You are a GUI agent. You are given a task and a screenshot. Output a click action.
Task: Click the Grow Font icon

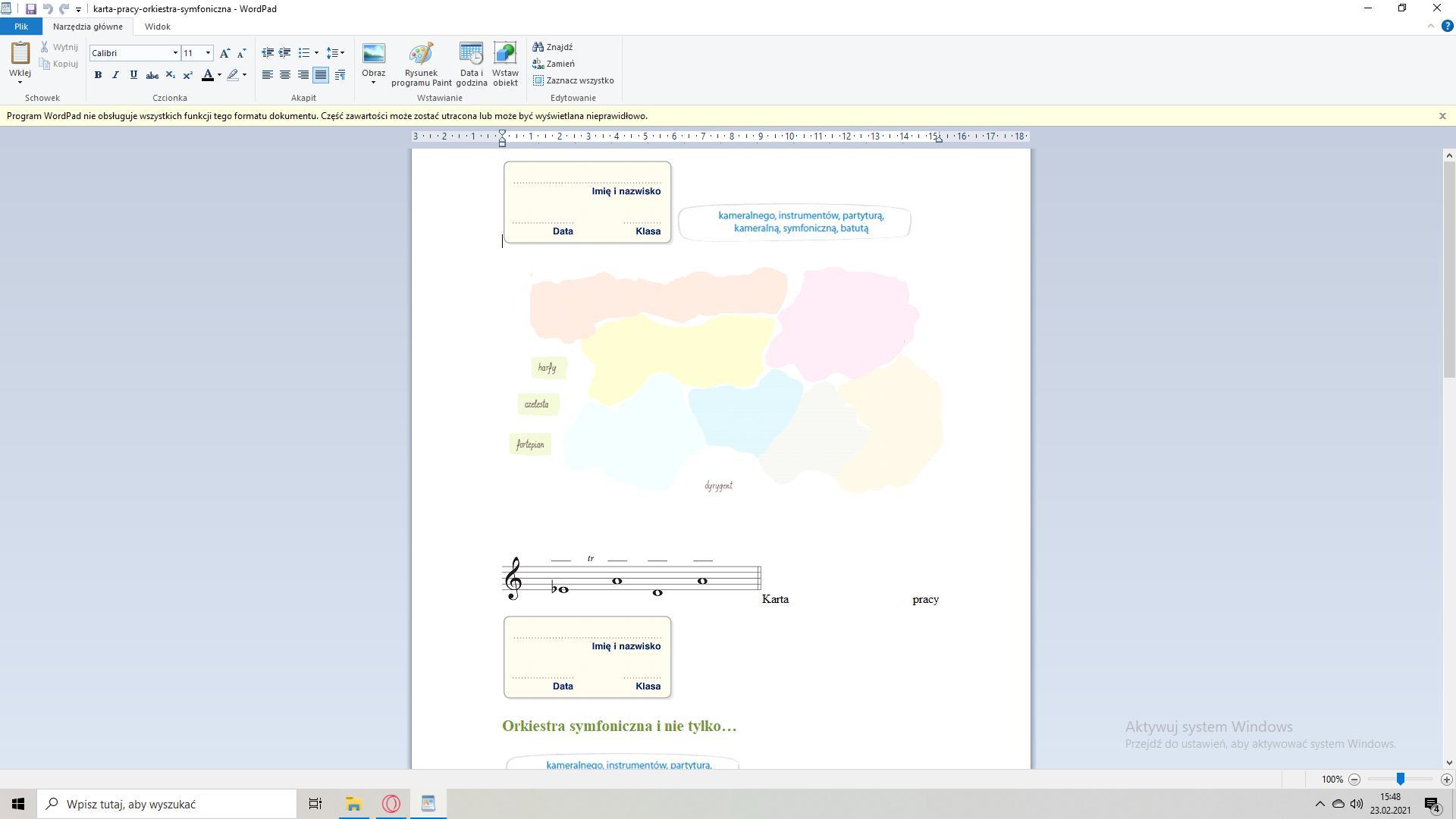(x=224, y=53)
